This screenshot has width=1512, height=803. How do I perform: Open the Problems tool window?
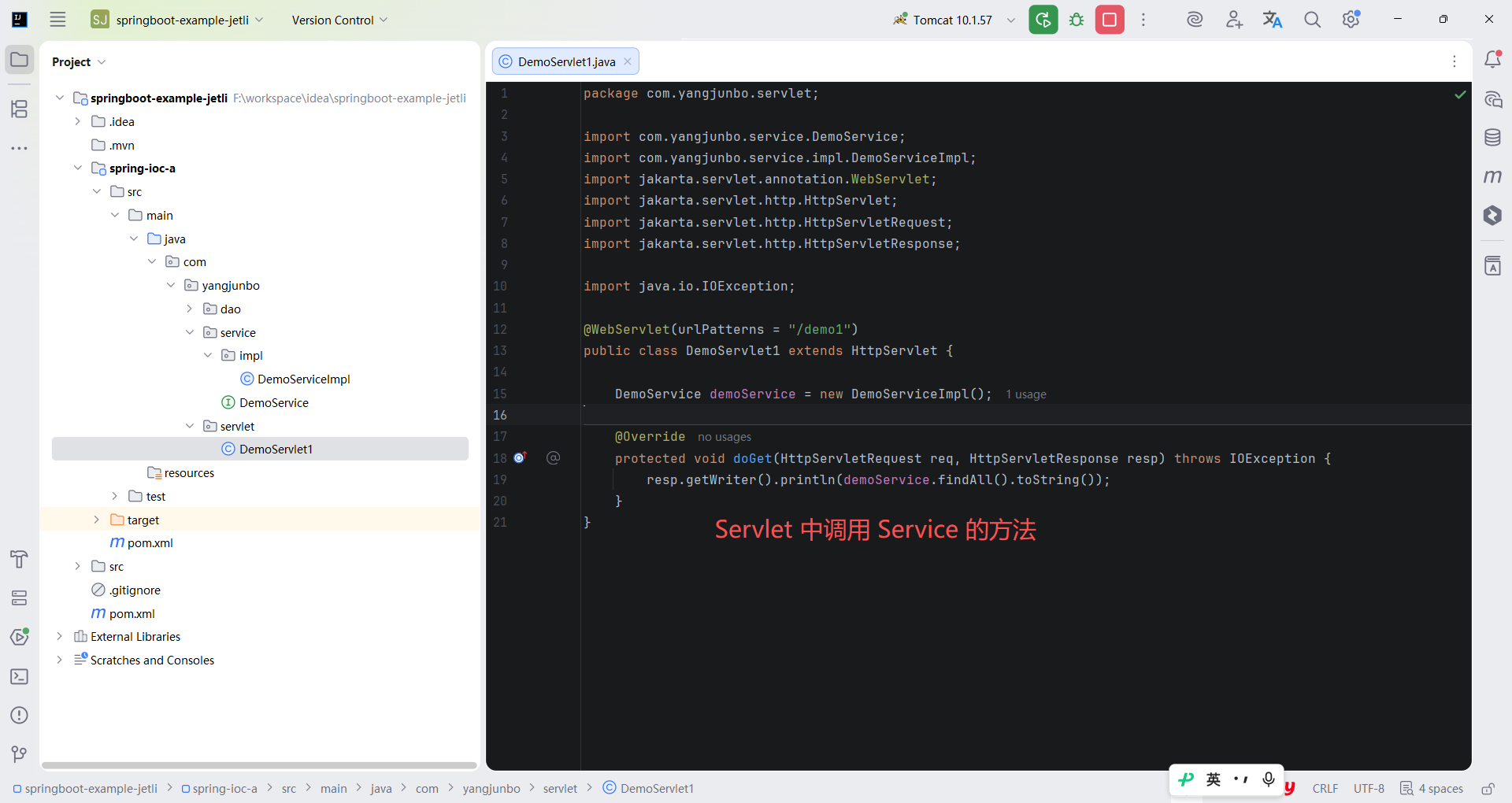[20, 715]
